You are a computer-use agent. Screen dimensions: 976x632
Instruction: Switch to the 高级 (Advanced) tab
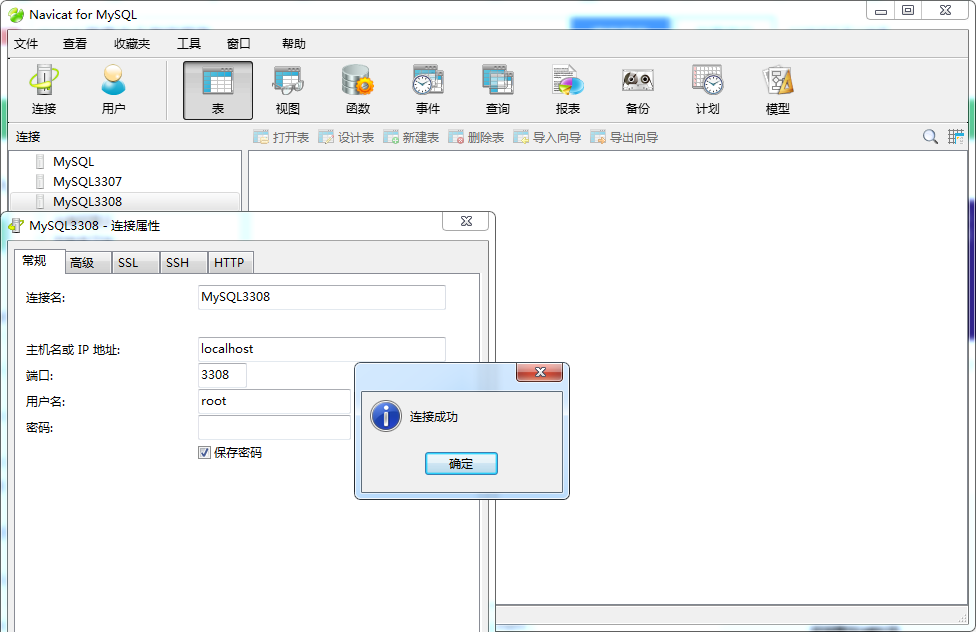[82, 263]
